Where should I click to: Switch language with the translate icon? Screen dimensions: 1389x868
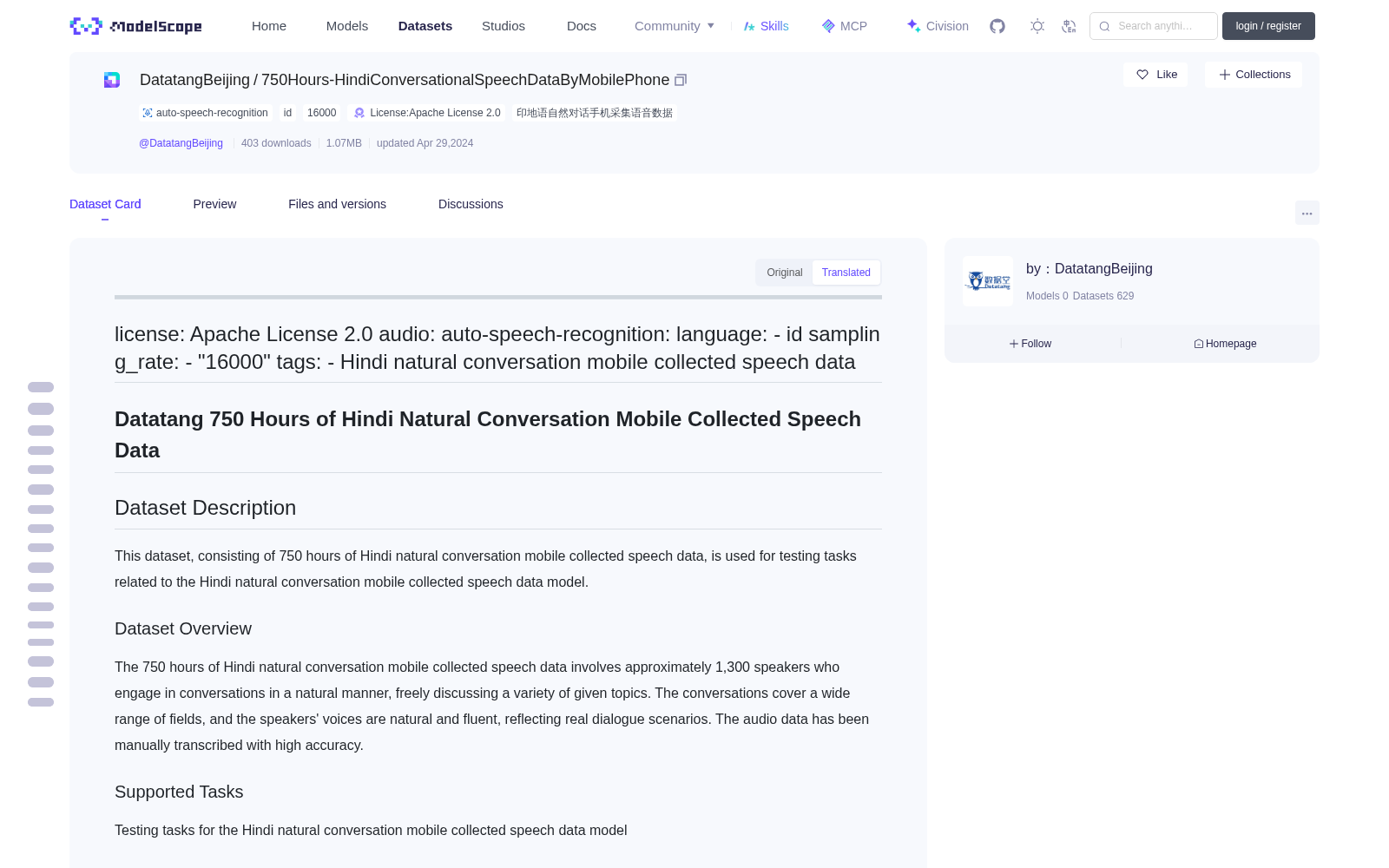click(x=1069, y=26)
